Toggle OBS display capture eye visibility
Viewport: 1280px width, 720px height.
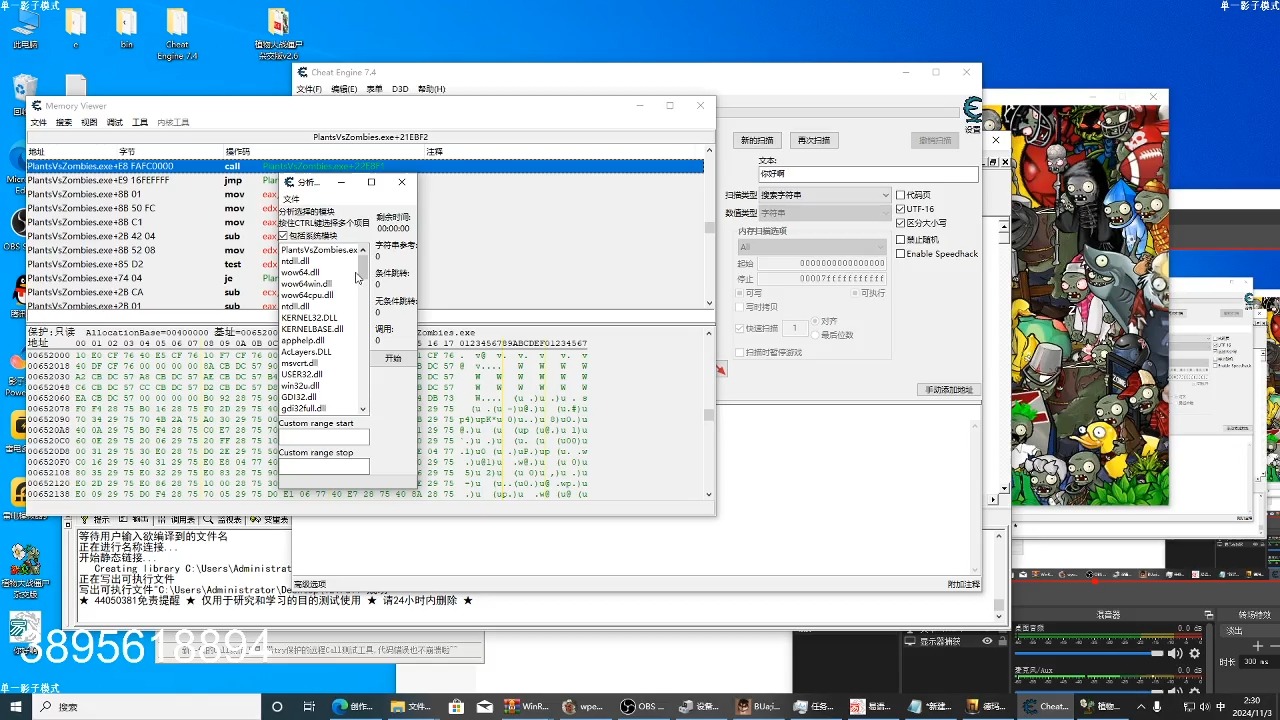click(987, 641)
